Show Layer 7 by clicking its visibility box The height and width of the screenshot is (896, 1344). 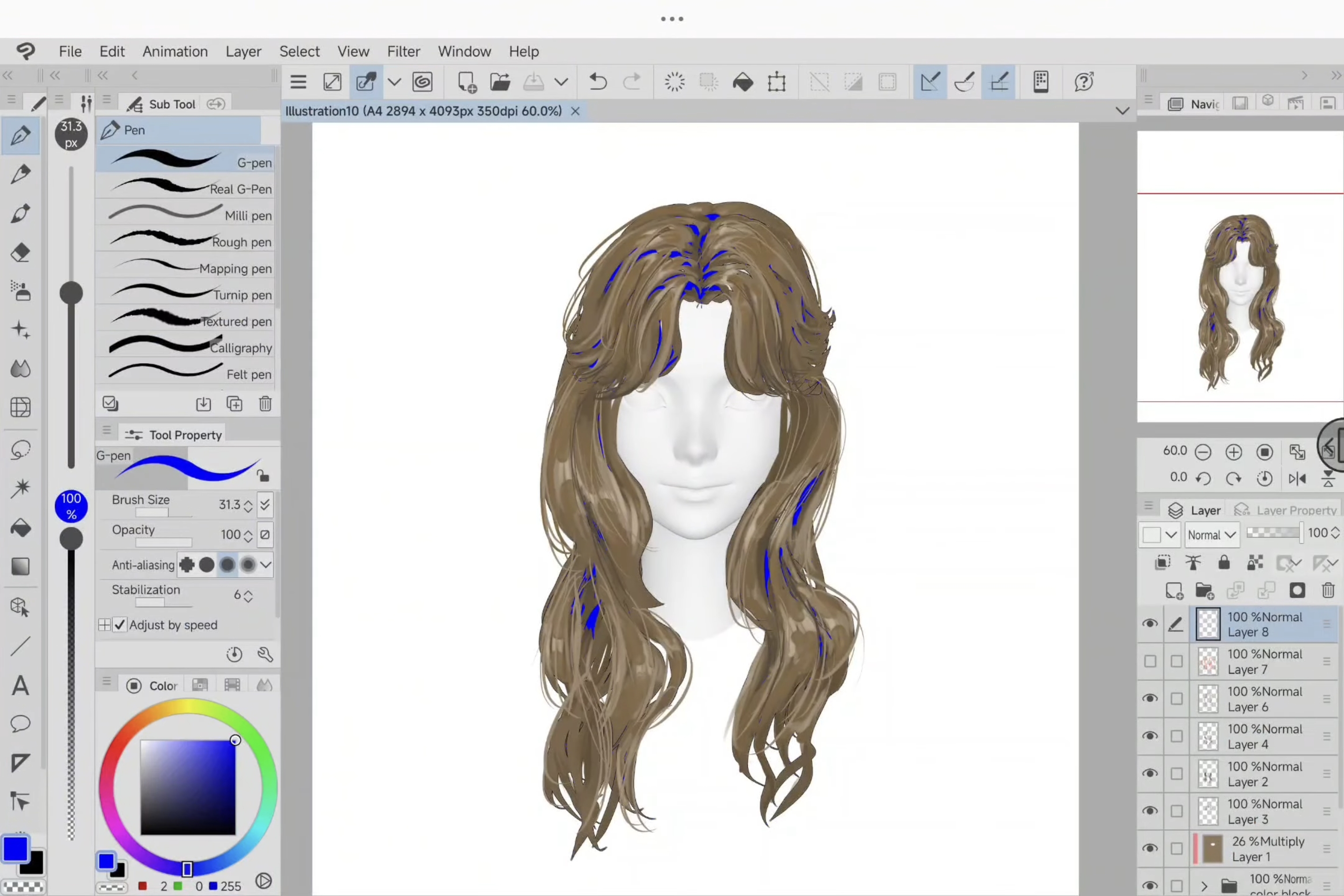point(1150,661)
